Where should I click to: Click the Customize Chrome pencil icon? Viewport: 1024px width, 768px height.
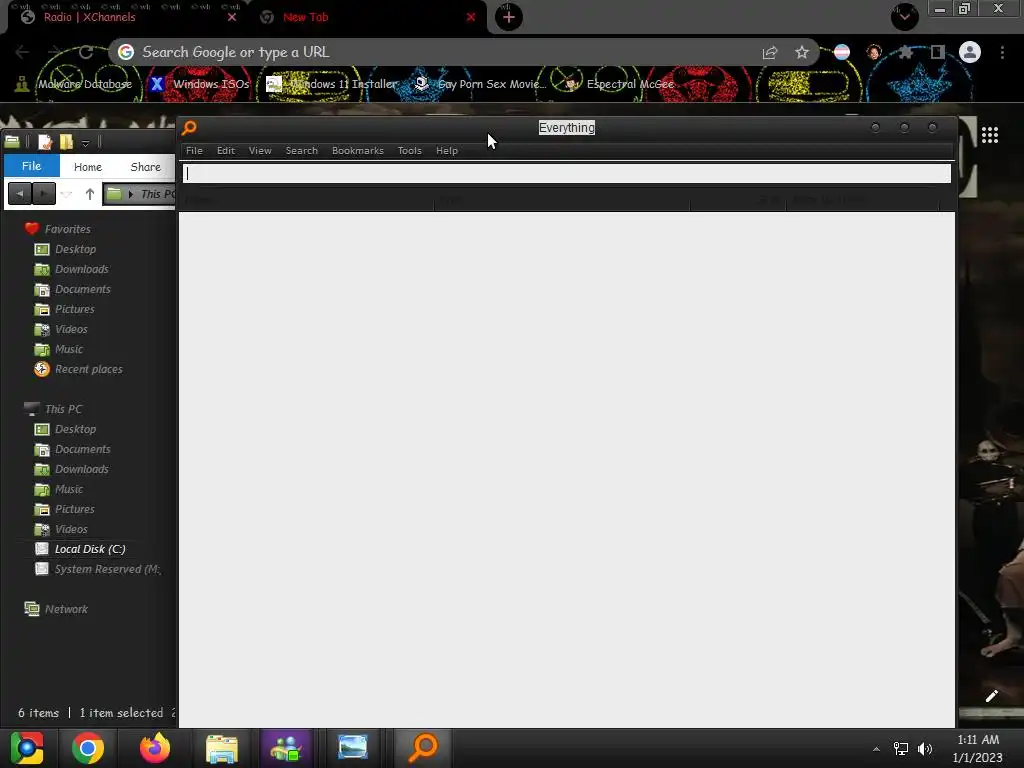991,696
